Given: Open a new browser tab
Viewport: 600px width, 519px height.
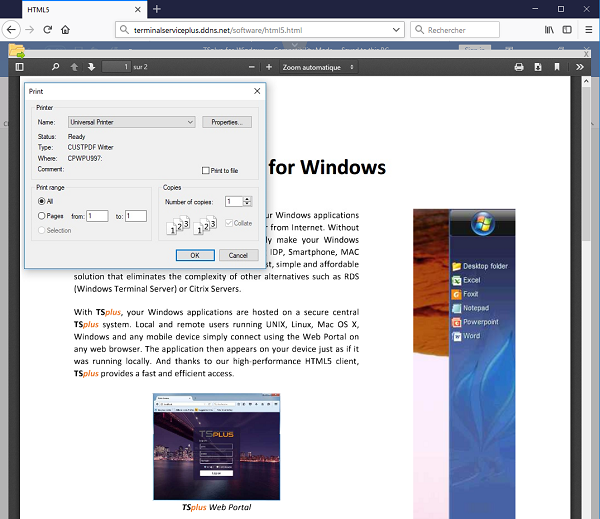Looking at the screenshot, I should (x=156, y=8).
